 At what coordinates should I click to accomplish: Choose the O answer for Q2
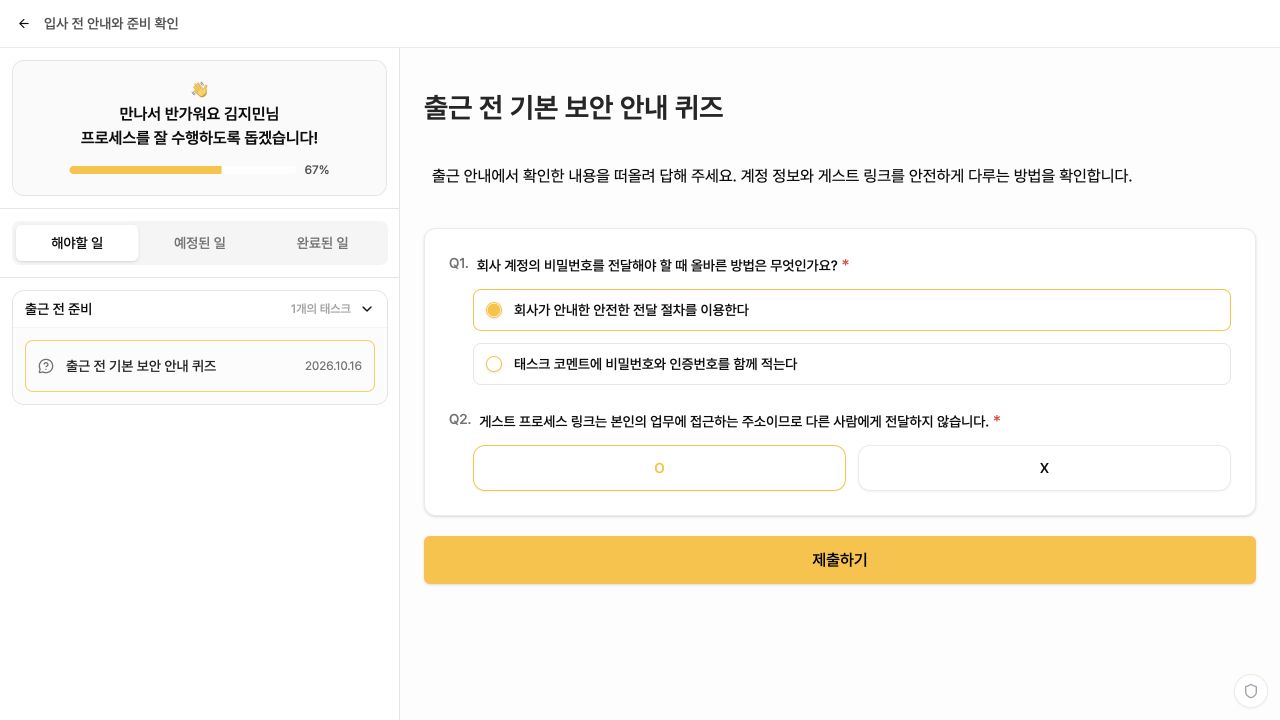(x=659, y=468)
